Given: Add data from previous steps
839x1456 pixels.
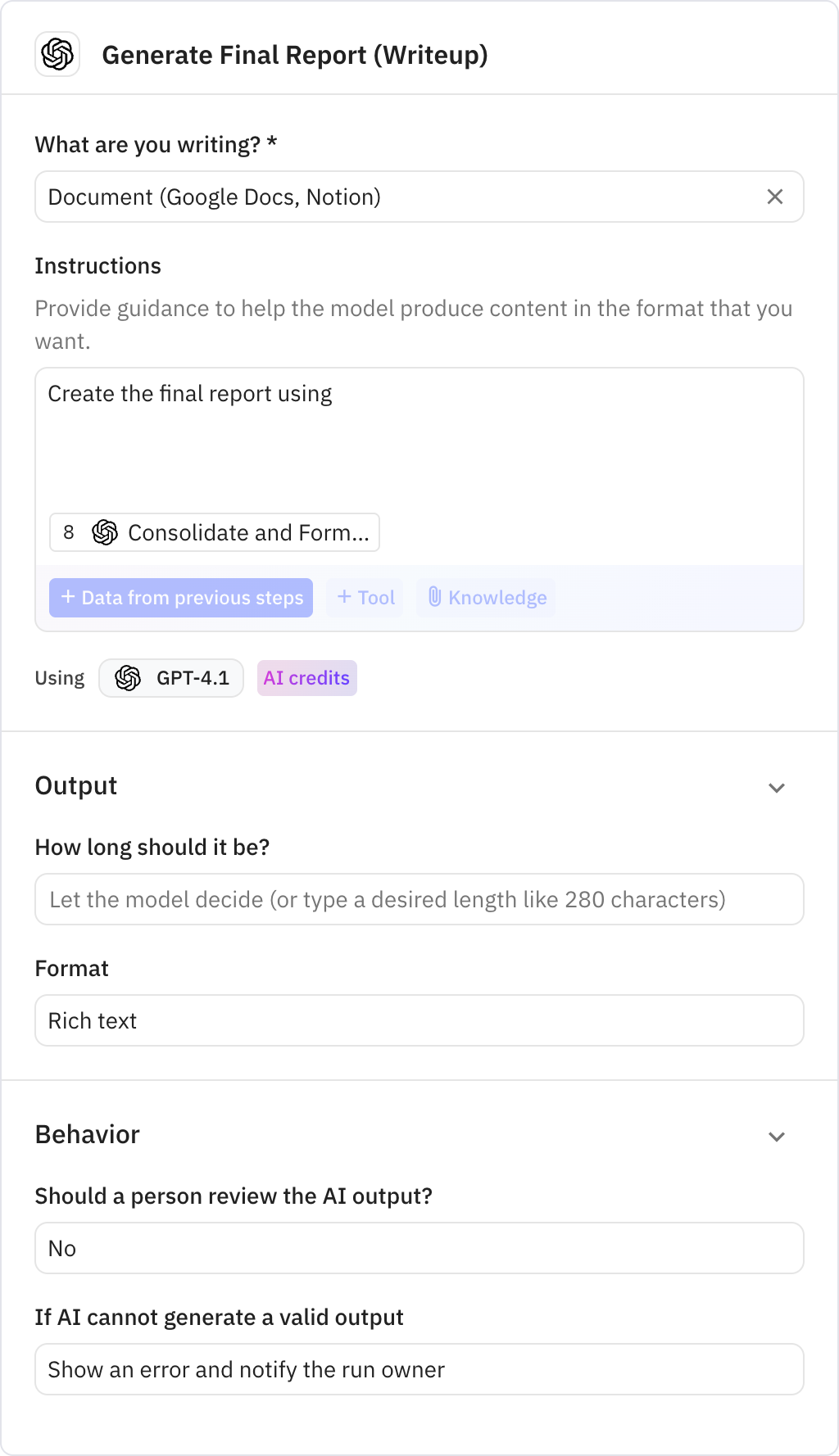Looking at the screenshot, I should pos(180,598).
